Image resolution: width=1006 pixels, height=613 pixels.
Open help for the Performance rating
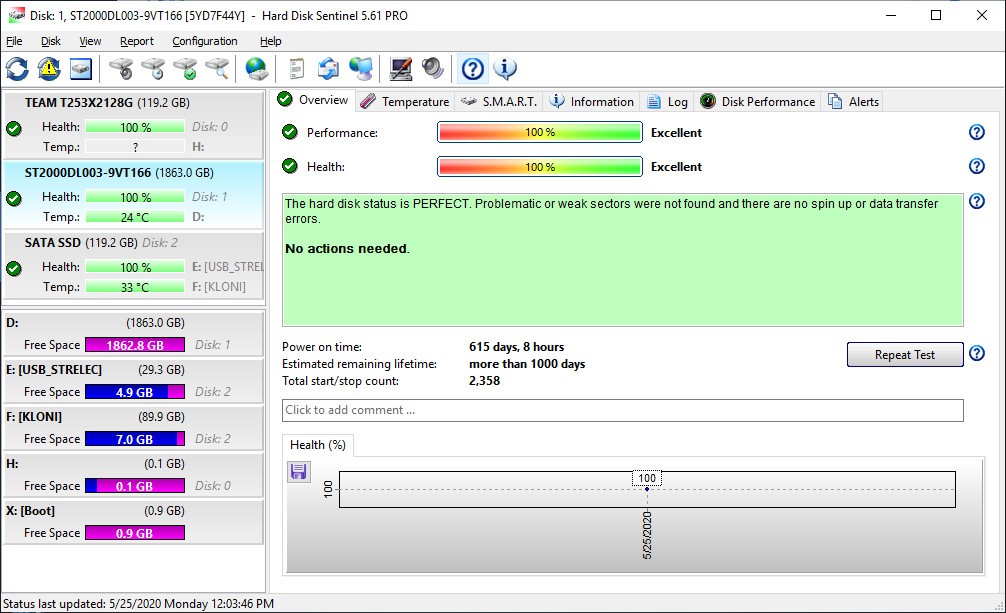pos(976,133)
